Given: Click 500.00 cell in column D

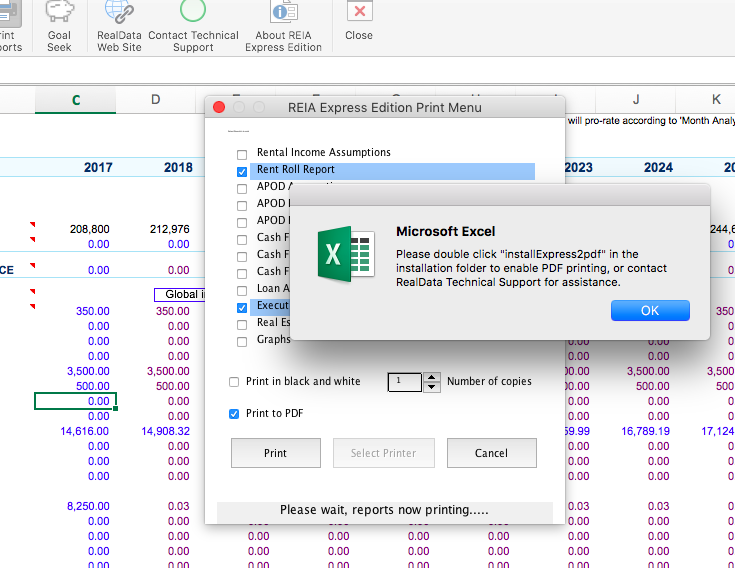Looking at the screenshot, I should point(172,386).
